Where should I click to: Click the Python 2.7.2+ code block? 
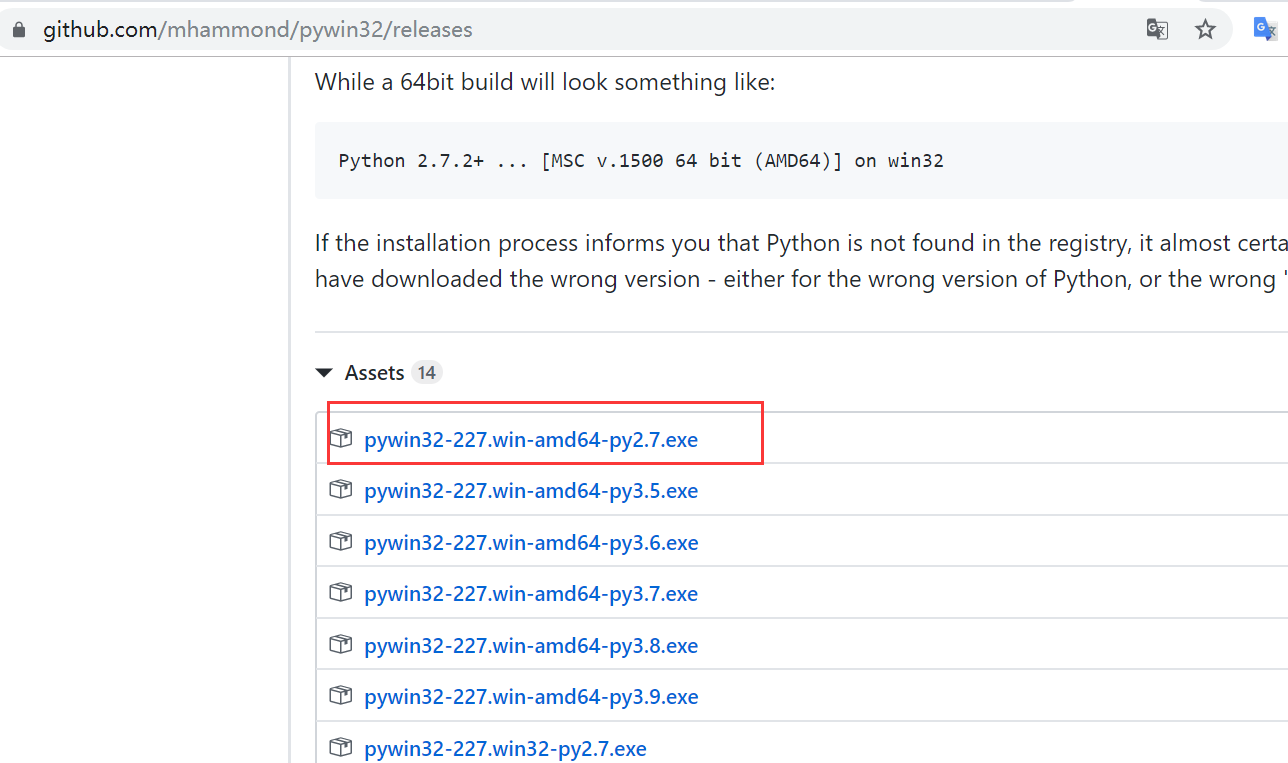801,160
